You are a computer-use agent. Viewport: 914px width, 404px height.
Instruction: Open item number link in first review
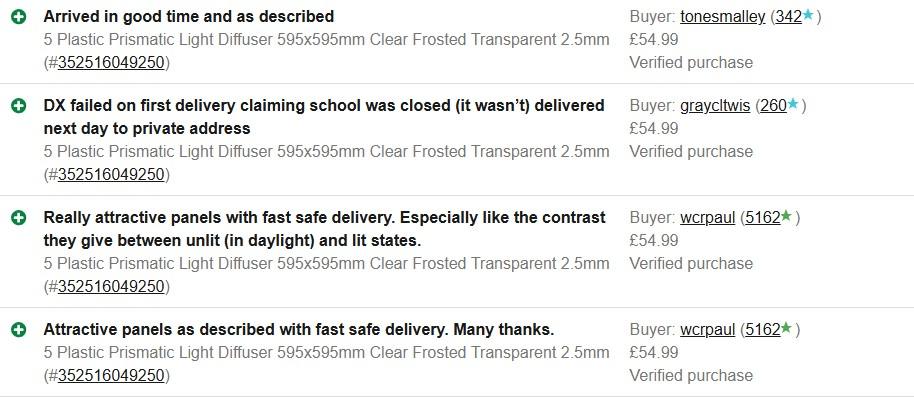111,62
